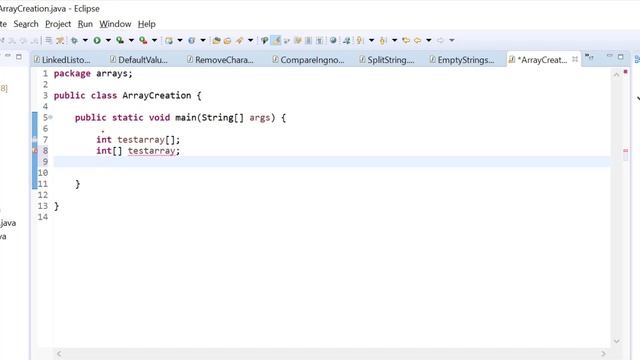640x360 pixels.
Task: Open the Debug dropdown arrow
Action: point(85,40)
